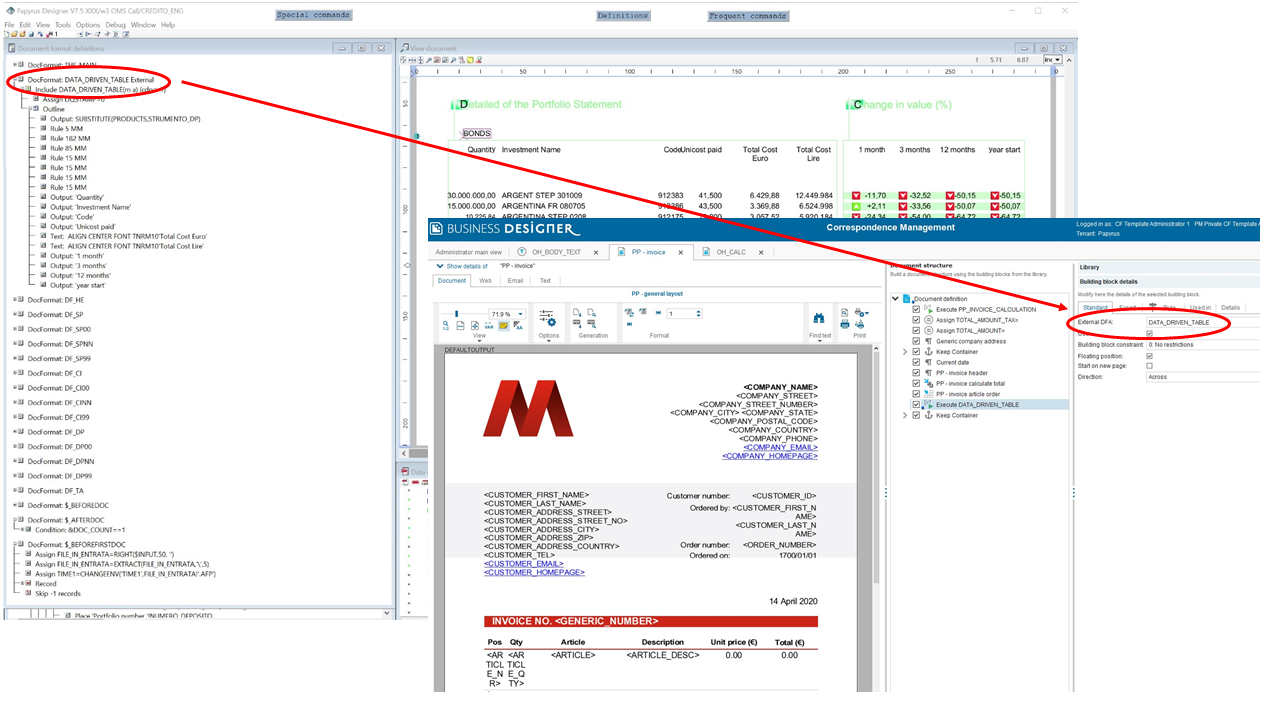Click the yellow highlight icon in the View group

coord(504,325)
